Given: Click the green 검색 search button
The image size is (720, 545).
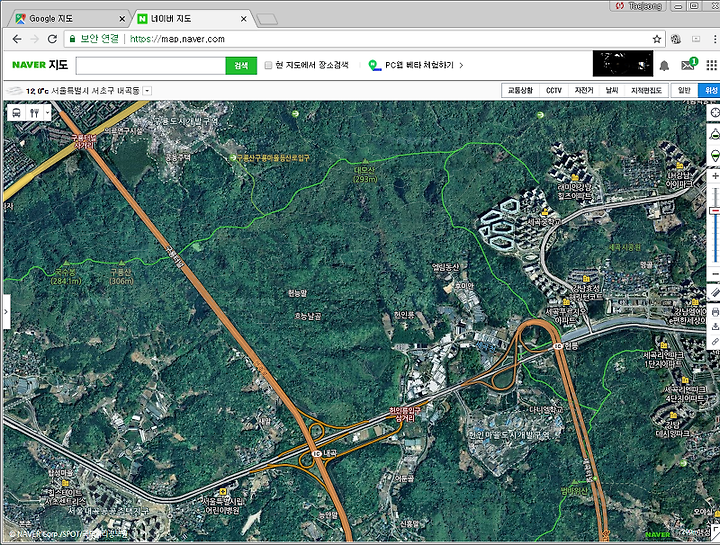Looking at the screenshot, I should point(241,66).
